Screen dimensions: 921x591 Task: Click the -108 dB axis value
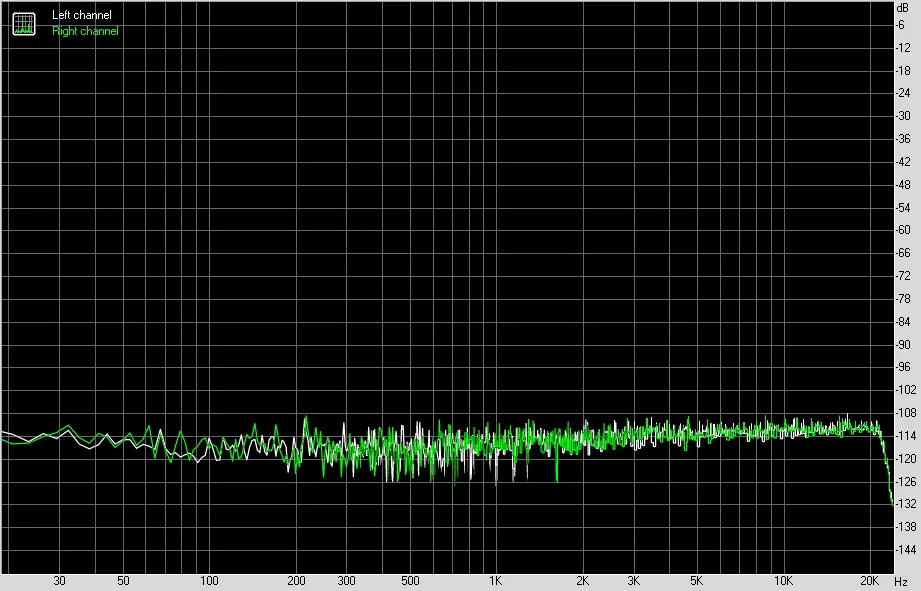(x=905, y=412)
